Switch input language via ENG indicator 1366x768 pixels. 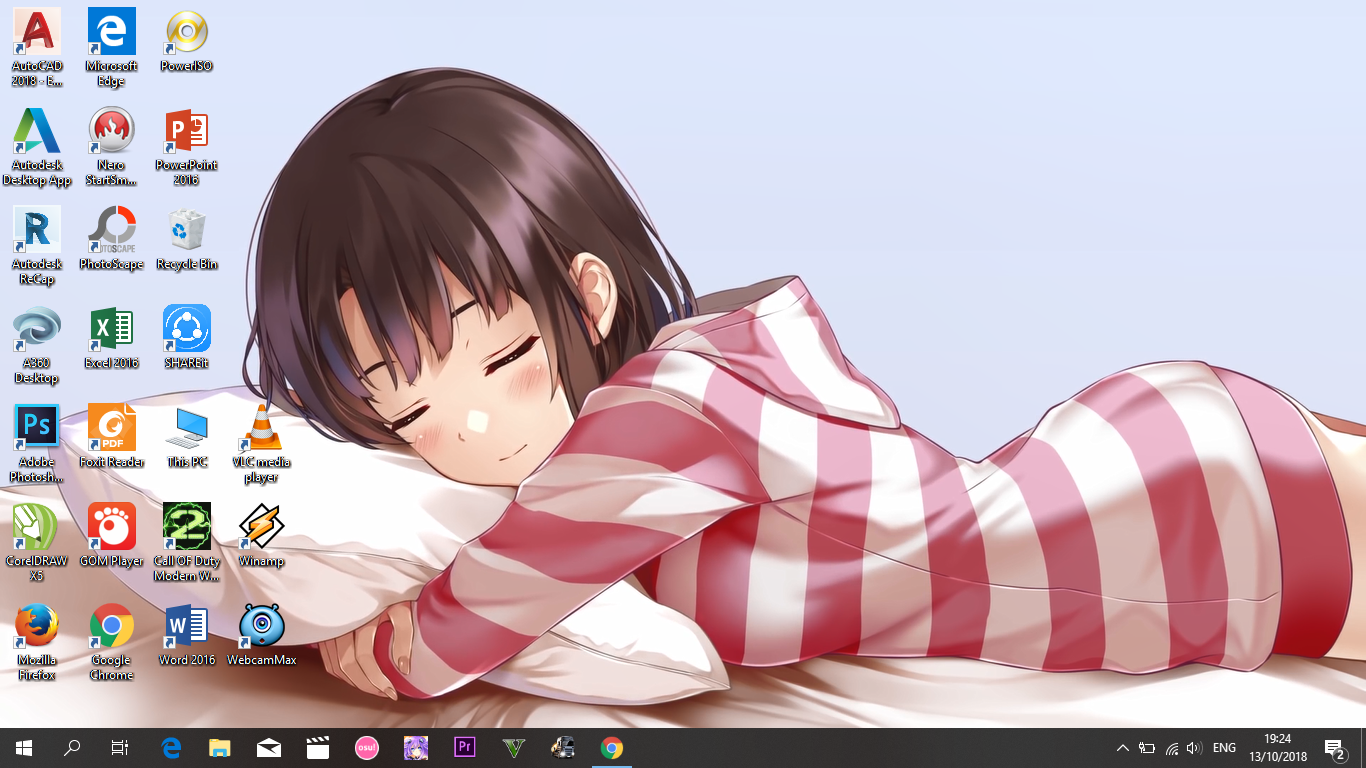[1224, 748]
